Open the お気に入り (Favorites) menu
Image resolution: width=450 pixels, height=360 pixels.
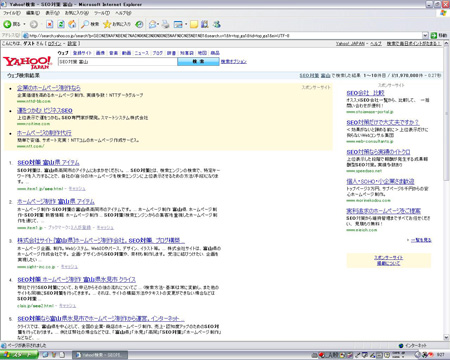coord(77,13)
